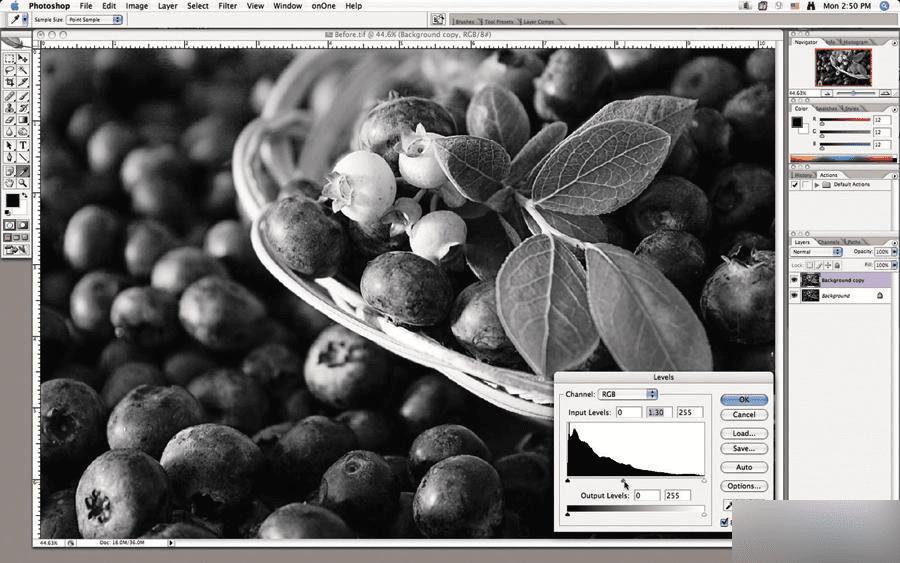Select the Healing Brush tool
Image resolution: width=900 pixels, height=563 pixels.
pyautogui.click(x=9, y=96)
